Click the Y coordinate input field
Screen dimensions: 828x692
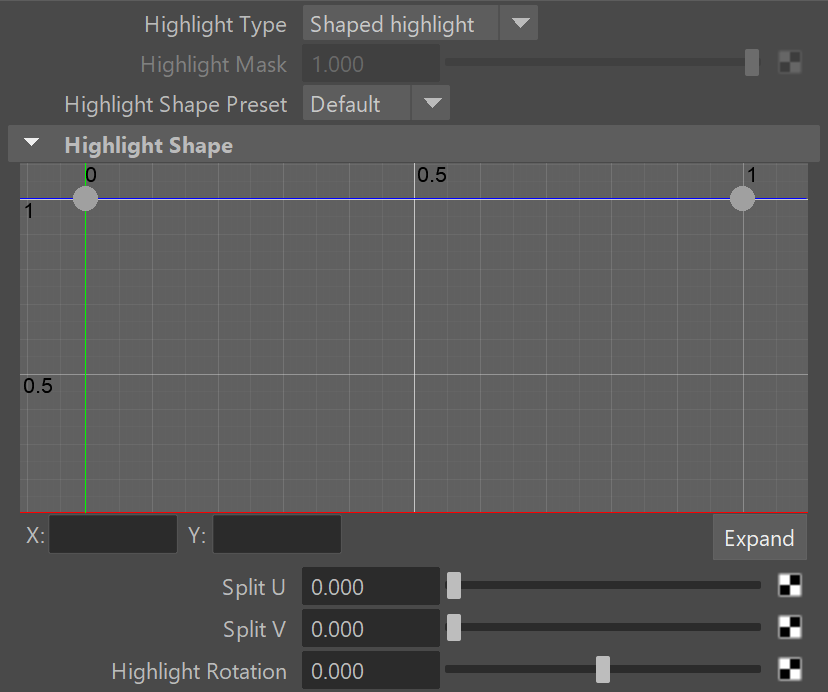click(277, 535)
